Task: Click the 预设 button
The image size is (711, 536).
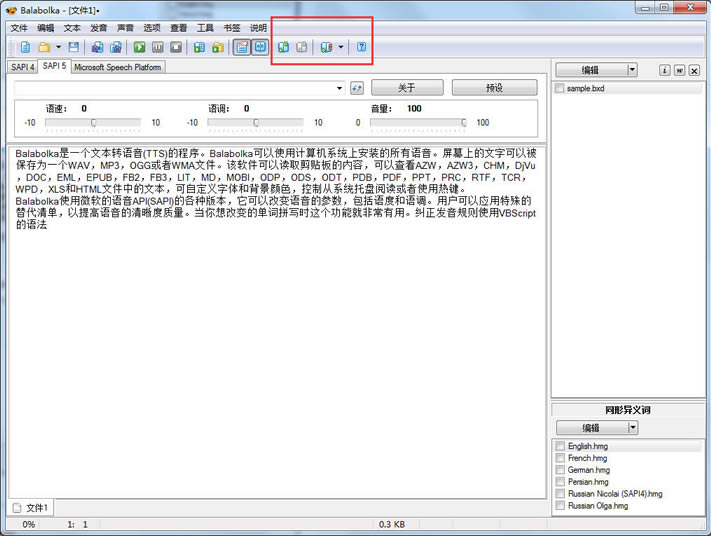Action: [494, 88]
